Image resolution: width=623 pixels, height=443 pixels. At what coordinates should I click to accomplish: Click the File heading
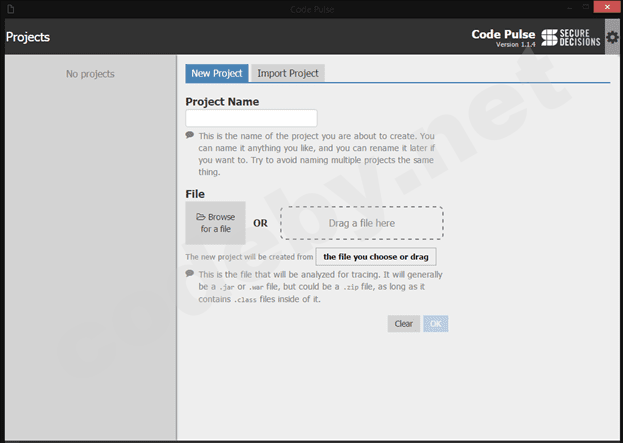(x=195, y=194)
